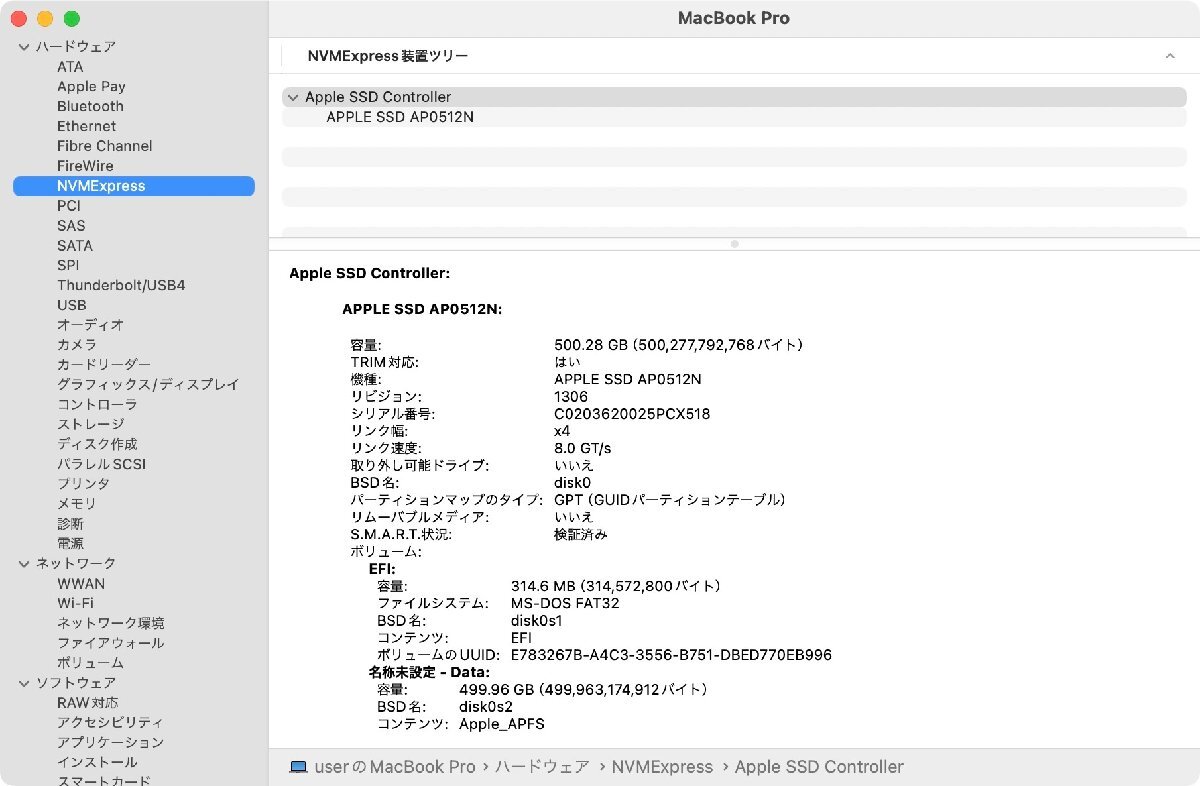Viewport: 1200px width, 786px height.
Task: Collapse the ネットワーク section
Action: [x=24, y=564]
